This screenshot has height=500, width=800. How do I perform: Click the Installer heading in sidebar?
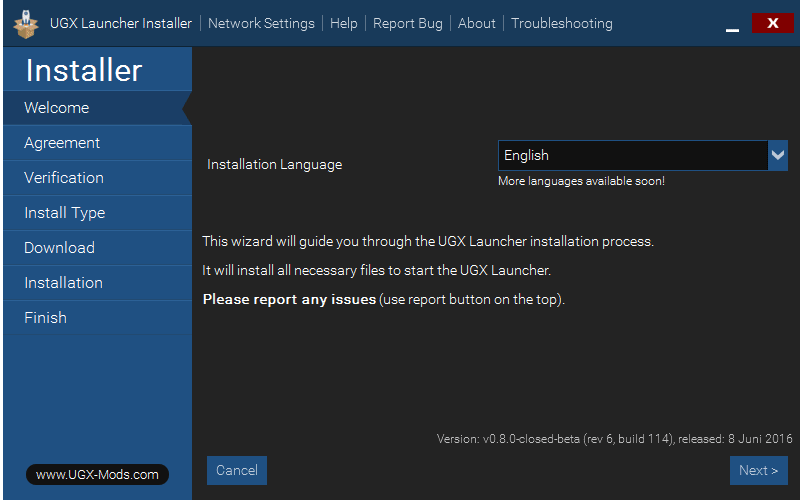point(84,70)
